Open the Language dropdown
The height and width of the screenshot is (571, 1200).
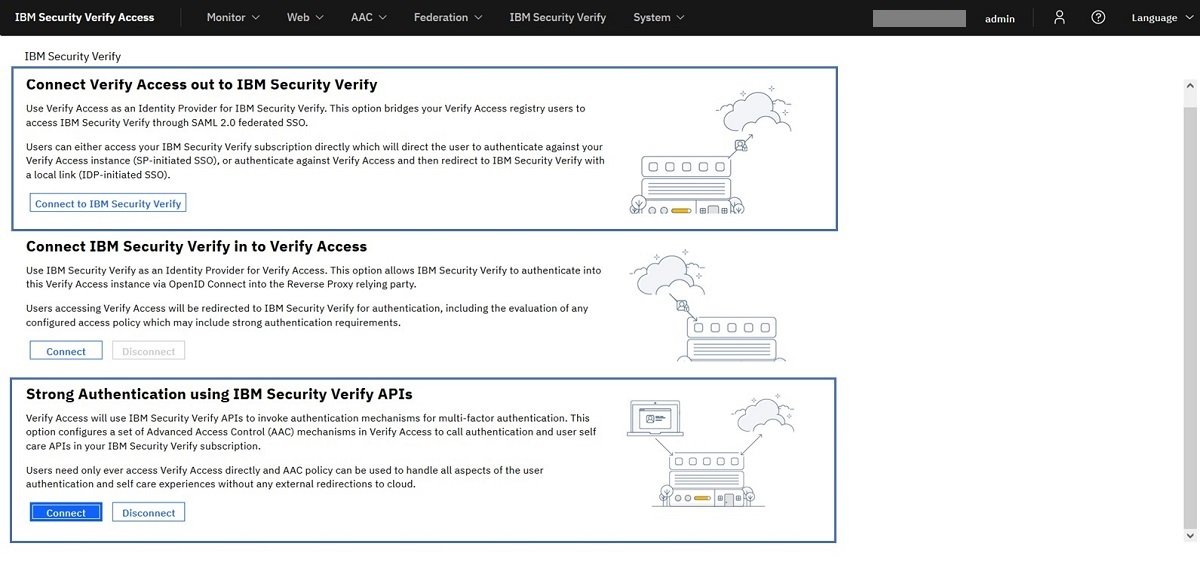tap(1161, 17)
